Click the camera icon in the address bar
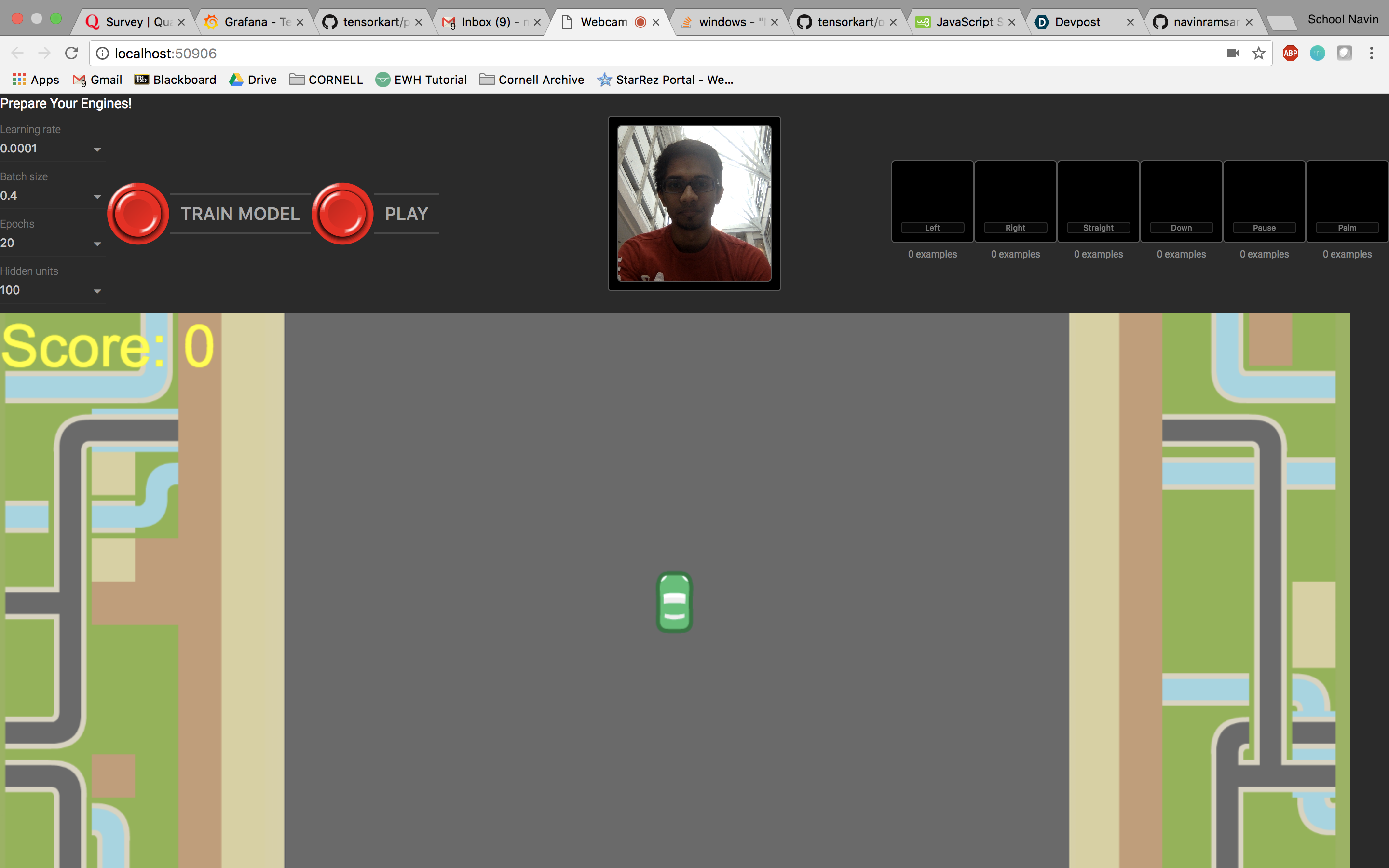The width and height of the screenshot is (1389, 868). pos(1232,54)
